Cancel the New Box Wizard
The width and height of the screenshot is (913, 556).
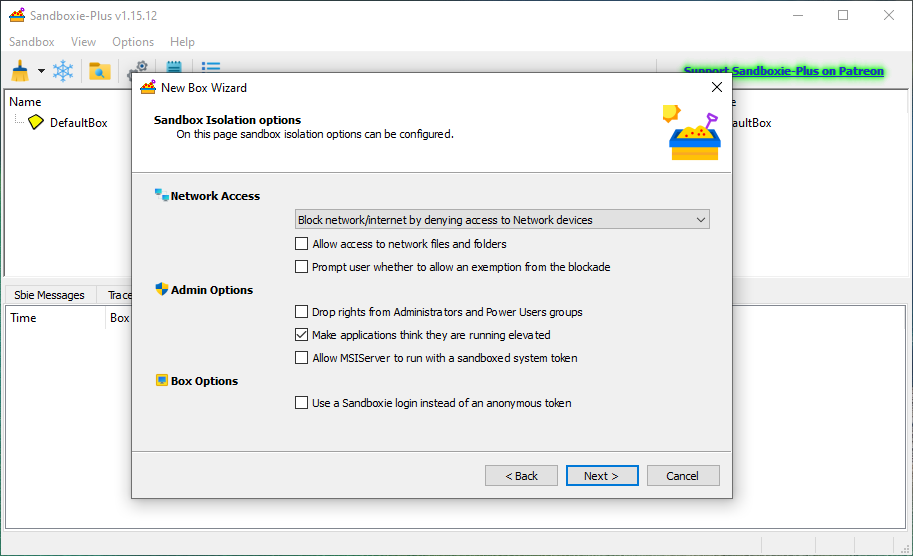click(683, 476)
